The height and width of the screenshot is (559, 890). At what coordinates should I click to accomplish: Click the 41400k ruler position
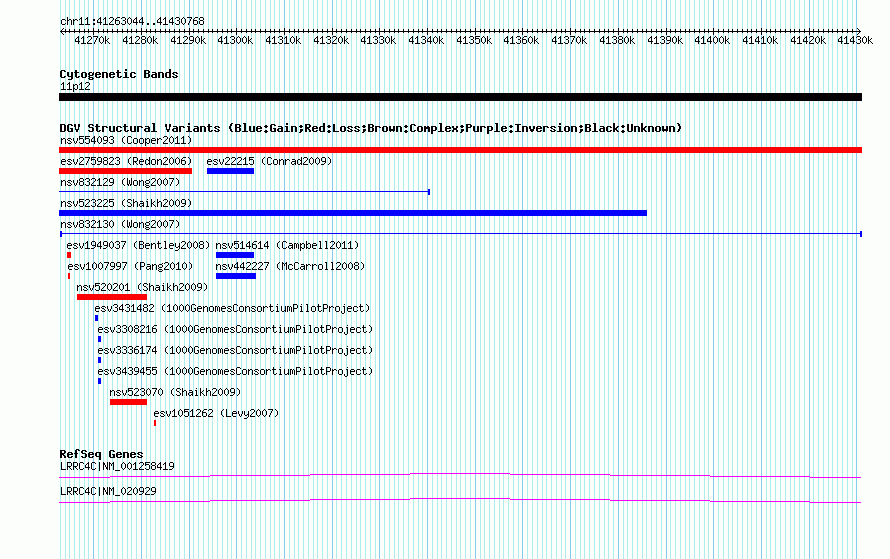click(x=712, y=40)
